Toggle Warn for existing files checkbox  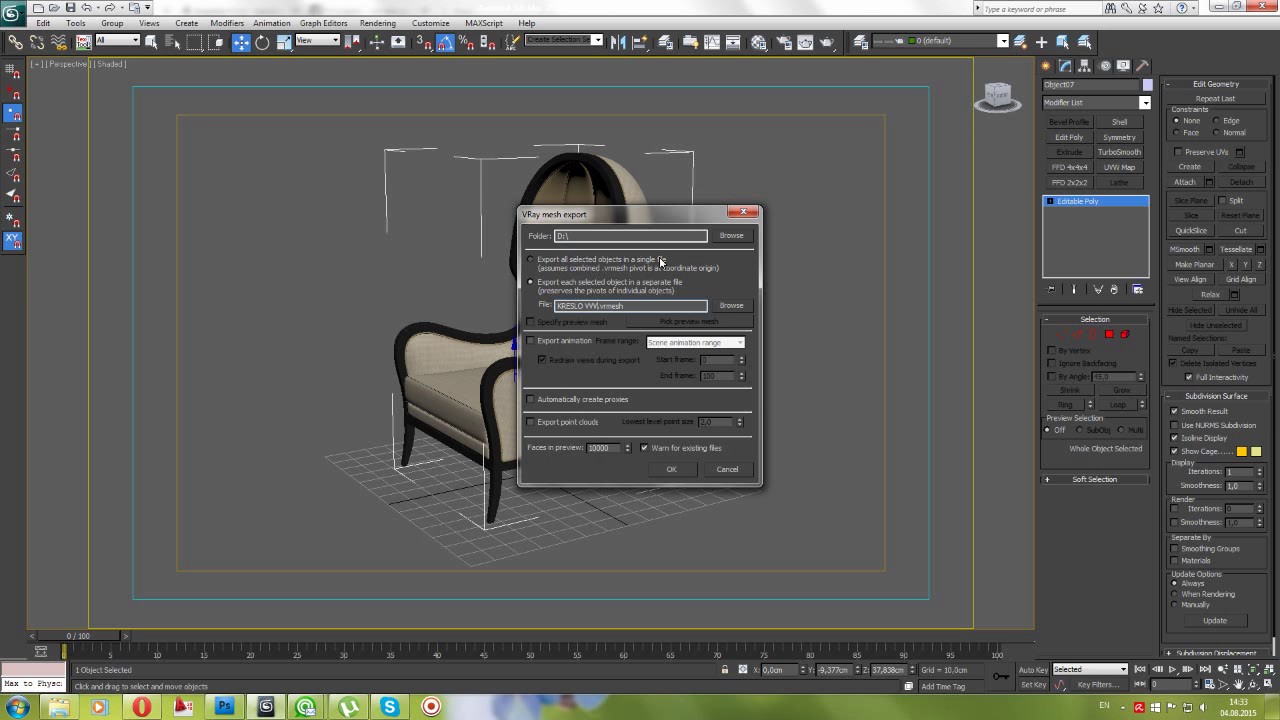coord(644,448)
